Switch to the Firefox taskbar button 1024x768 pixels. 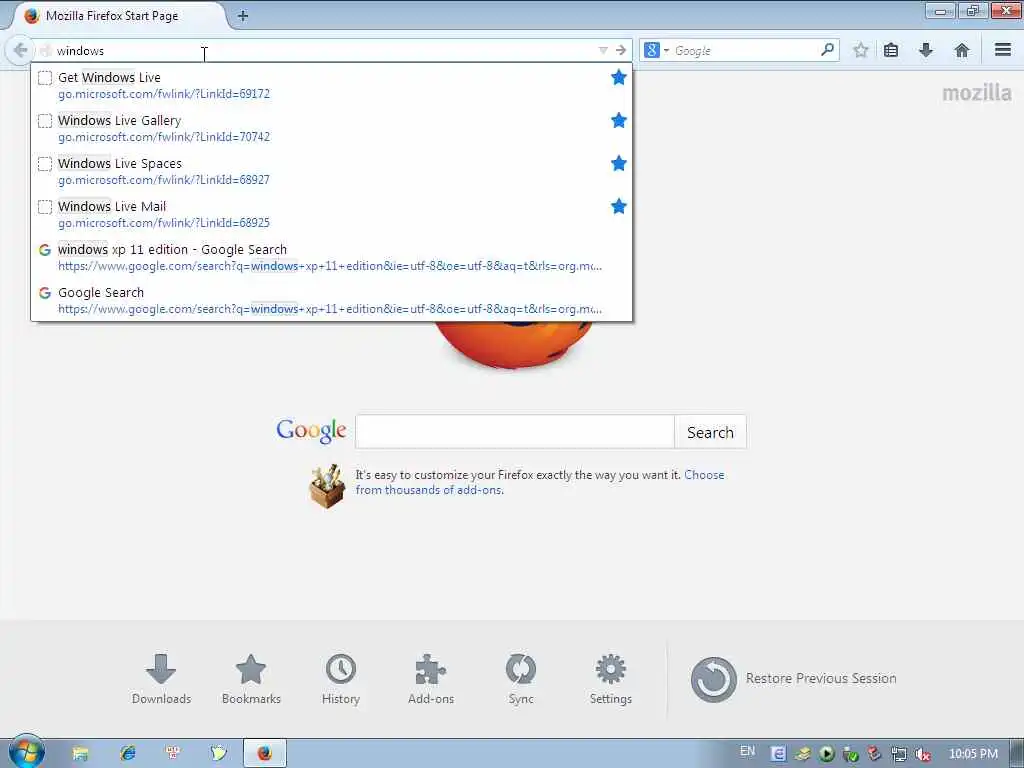(x=264, y=753)
